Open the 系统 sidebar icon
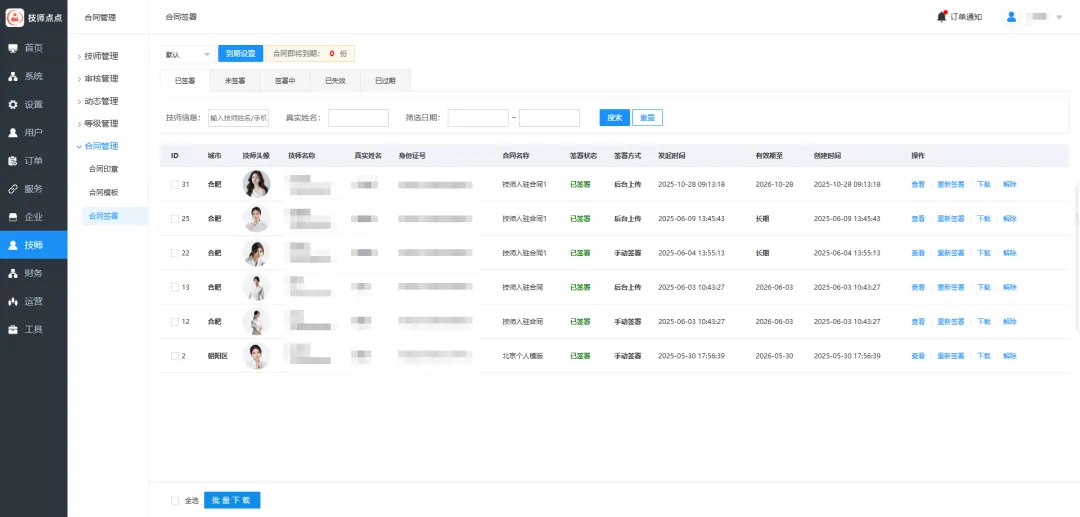The image size is (1080, 517). coord(13,76)
